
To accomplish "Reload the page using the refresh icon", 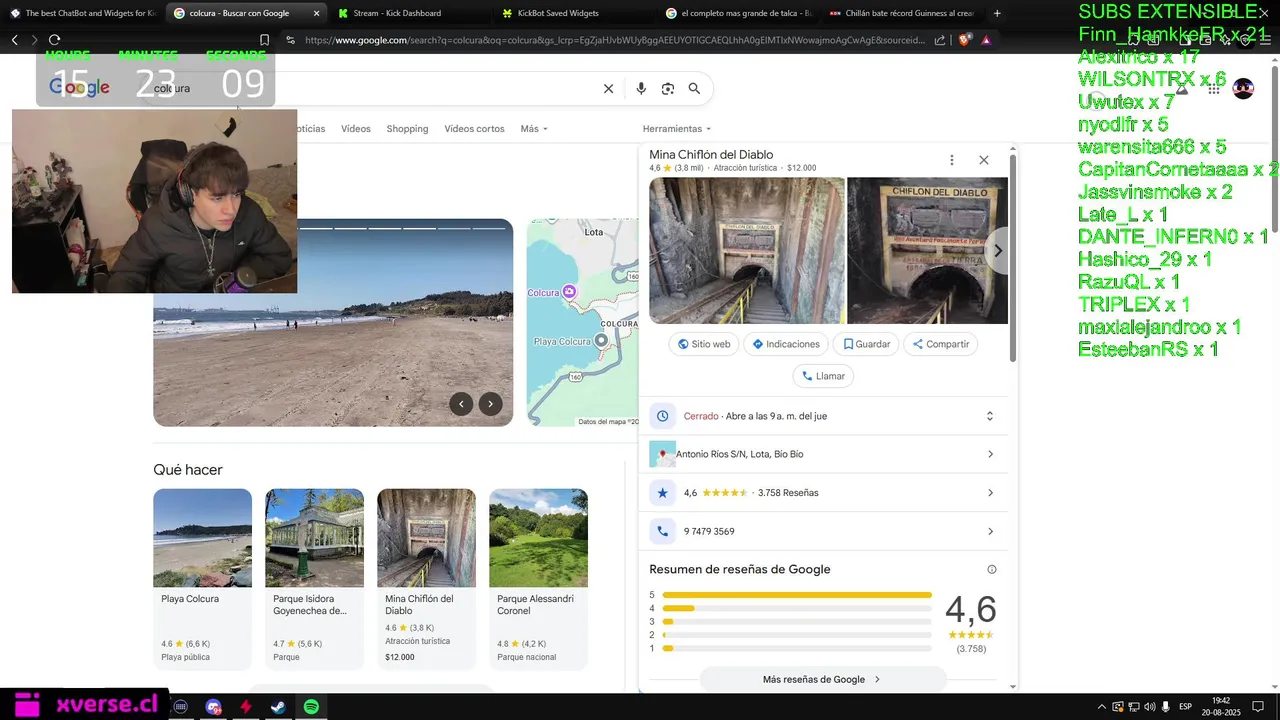I will [54, 40].
